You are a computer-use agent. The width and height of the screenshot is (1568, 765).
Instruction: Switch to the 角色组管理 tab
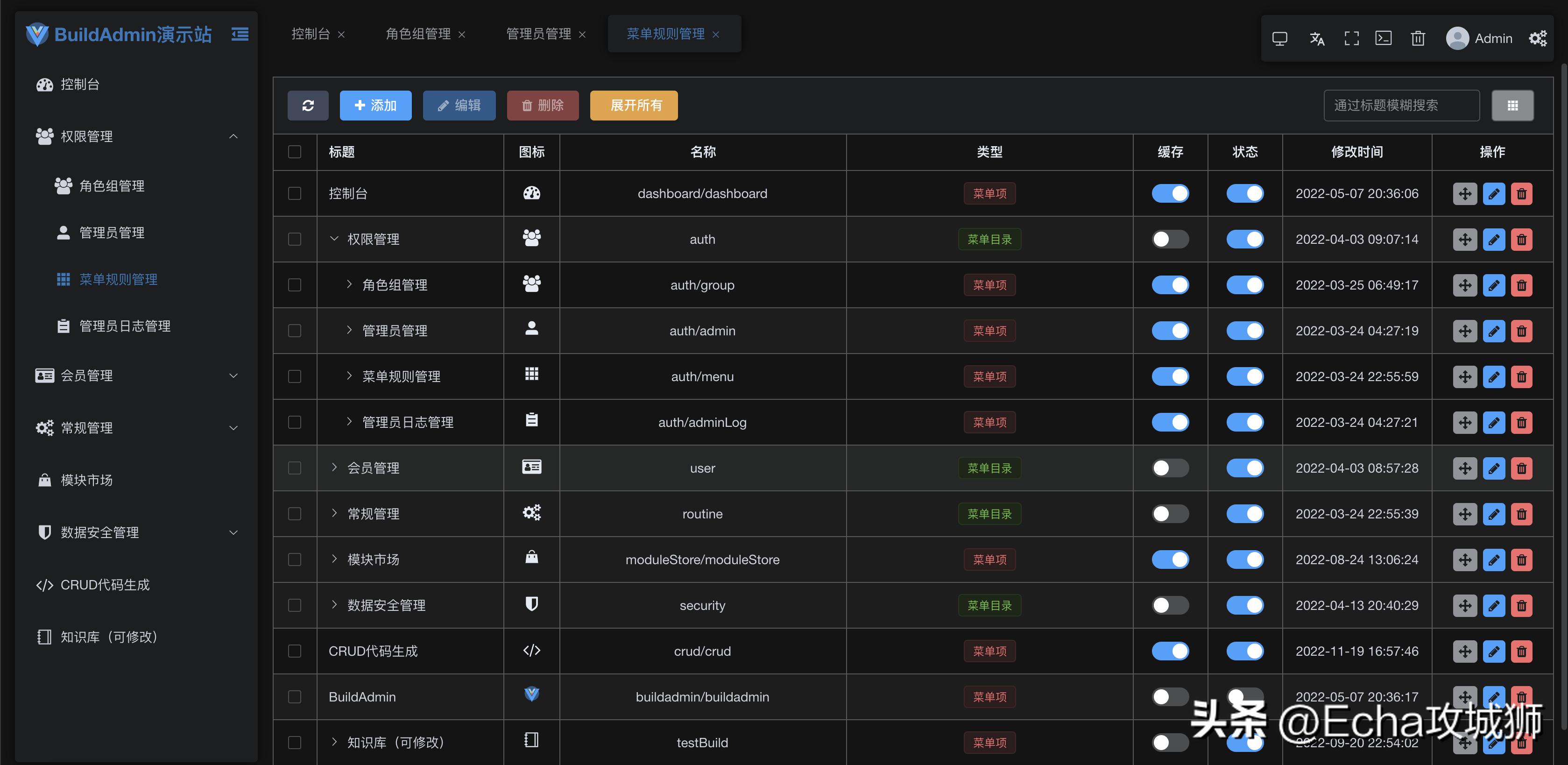pyautogui.click(x=418, y=34)
